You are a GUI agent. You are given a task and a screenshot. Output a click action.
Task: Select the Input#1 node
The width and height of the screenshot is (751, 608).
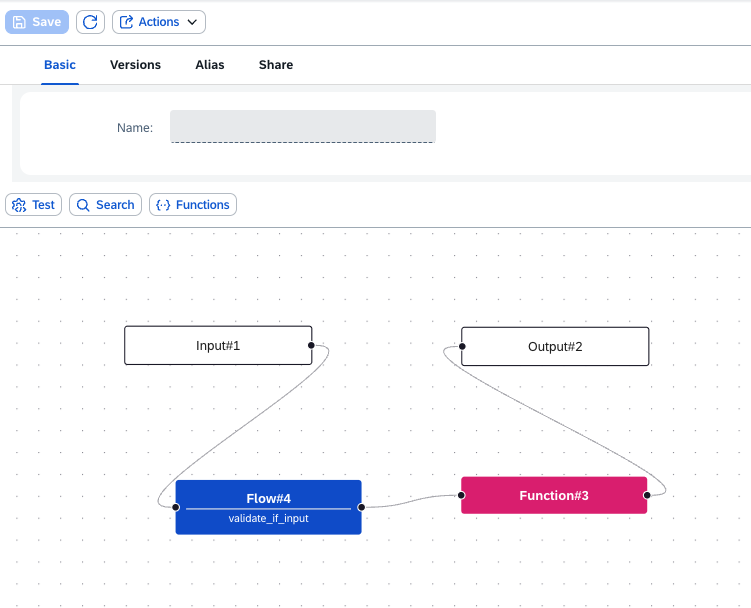coord(218,345)
